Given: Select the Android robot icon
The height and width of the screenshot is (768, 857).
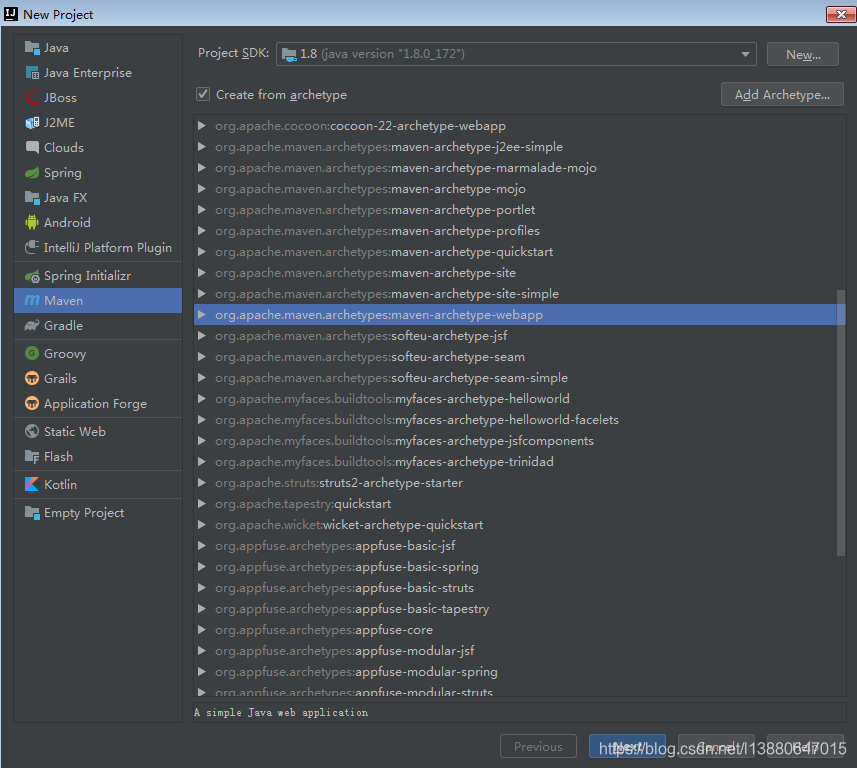Looking at the screenshot, I should [x=32, y=222].
